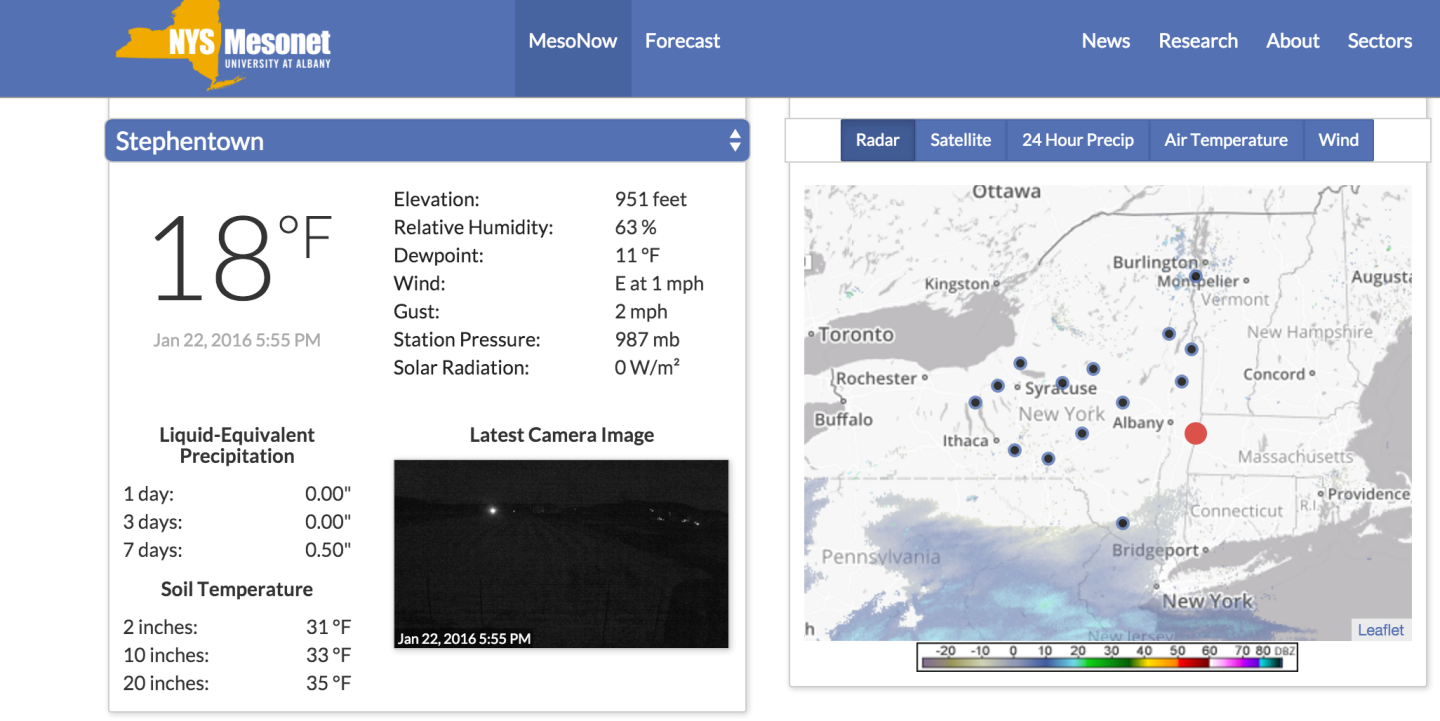Open the Wind map tab
This screenshot has width=1440, height=721.
(1338, 140)
